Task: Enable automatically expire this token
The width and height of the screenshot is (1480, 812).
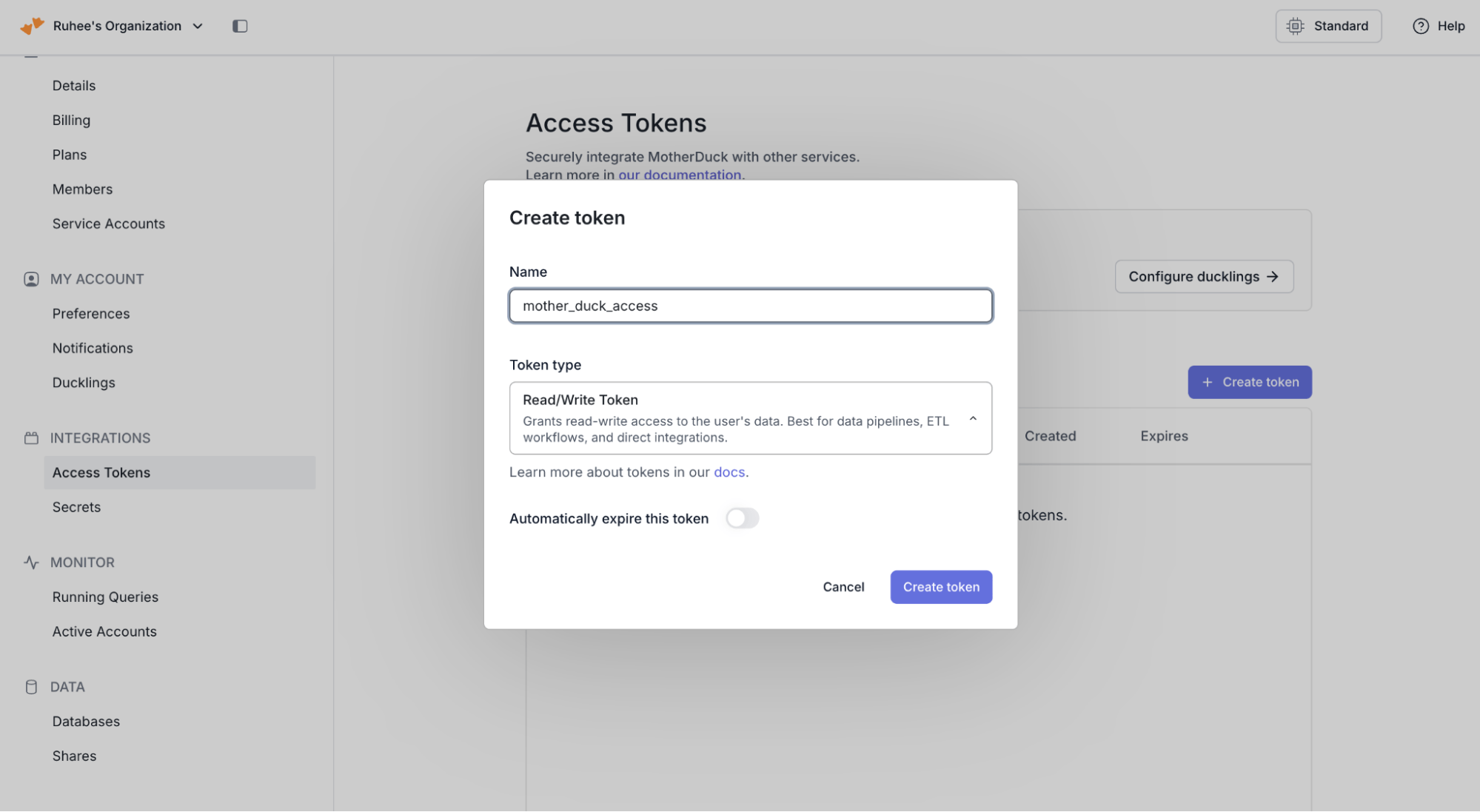Action: click(742, 518)
